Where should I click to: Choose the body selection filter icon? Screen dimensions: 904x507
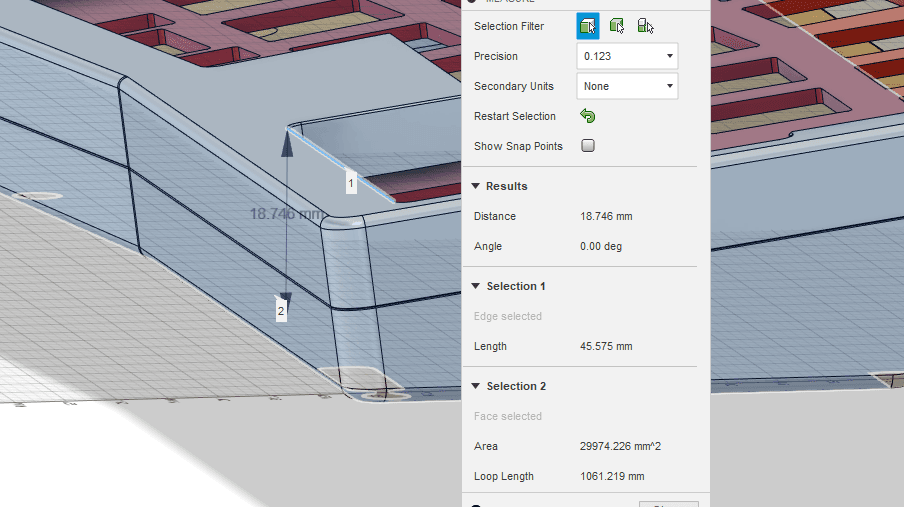(x=617, y=26)
